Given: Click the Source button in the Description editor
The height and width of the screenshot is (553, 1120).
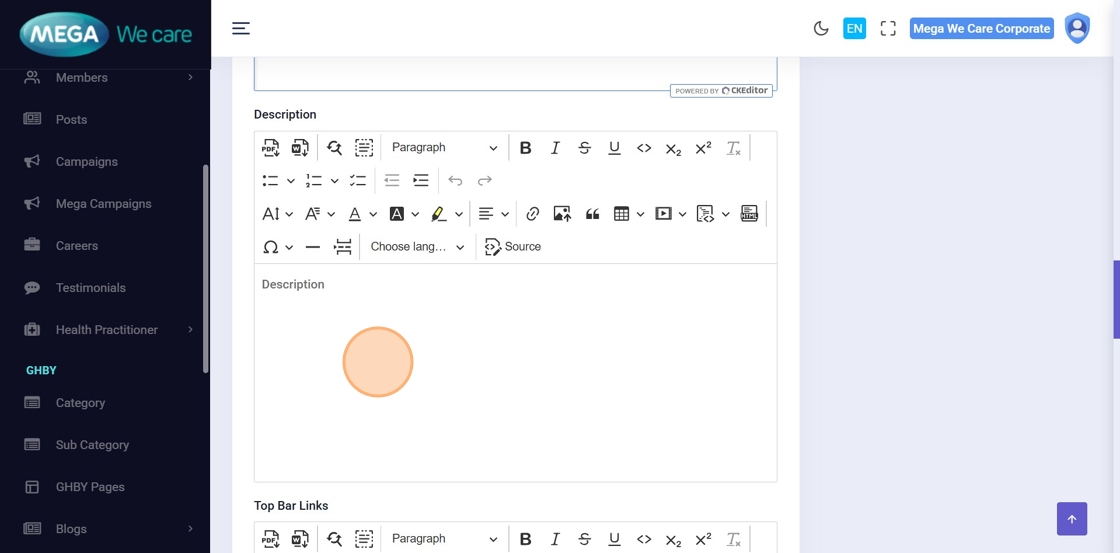Looking at the screenshot, I should pos(513,247).
